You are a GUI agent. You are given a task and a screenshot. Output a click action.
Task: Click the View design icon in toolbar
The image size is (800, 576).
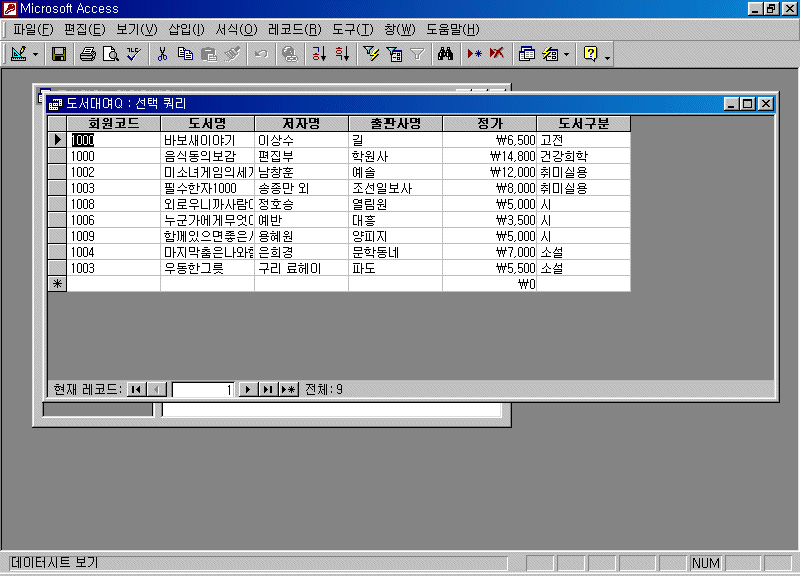tap(19, 54)
